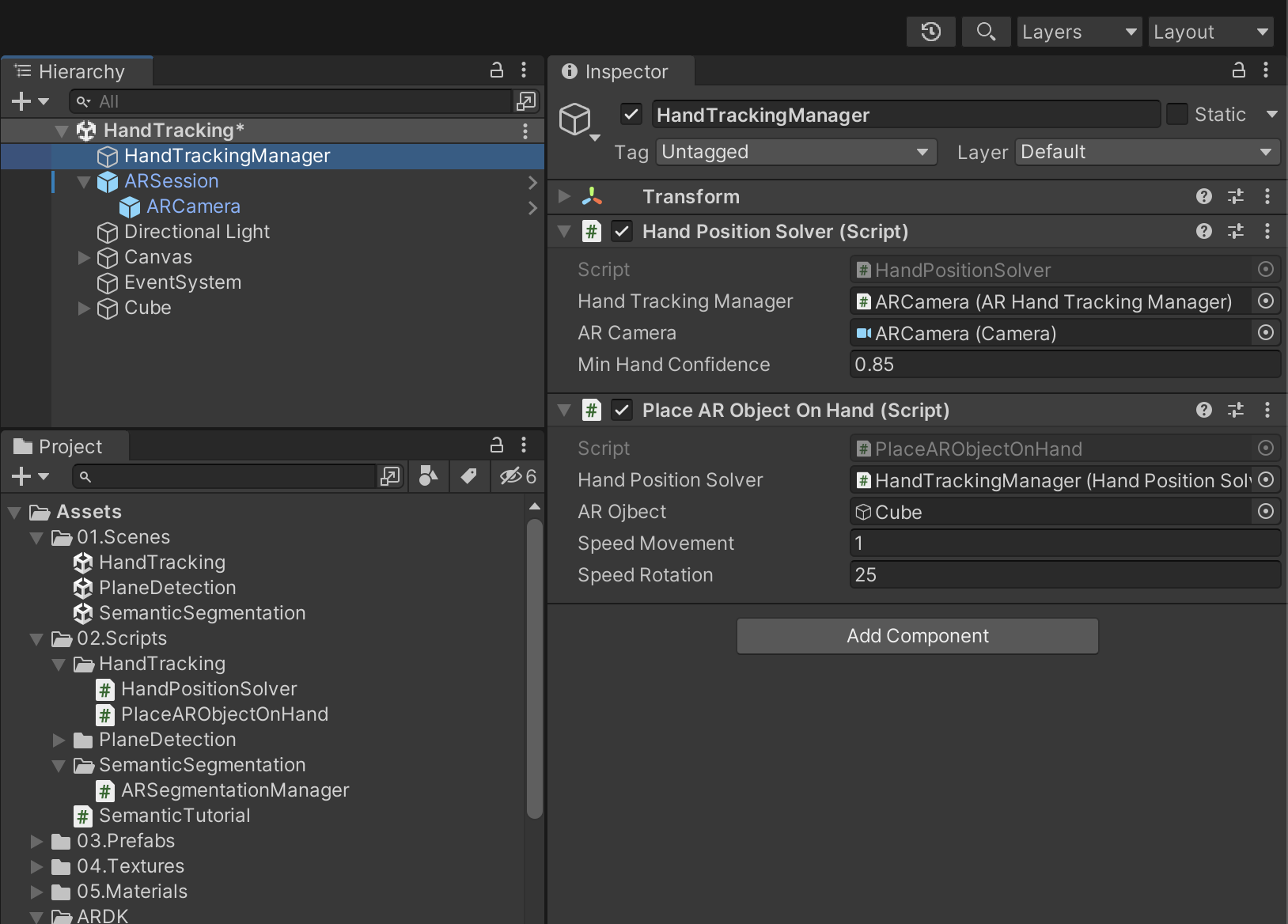Uncheck HandTrackingManager active checkbox
This screenshot has height=924, width=1288.
pyautogui.click(x=631, y=115)
